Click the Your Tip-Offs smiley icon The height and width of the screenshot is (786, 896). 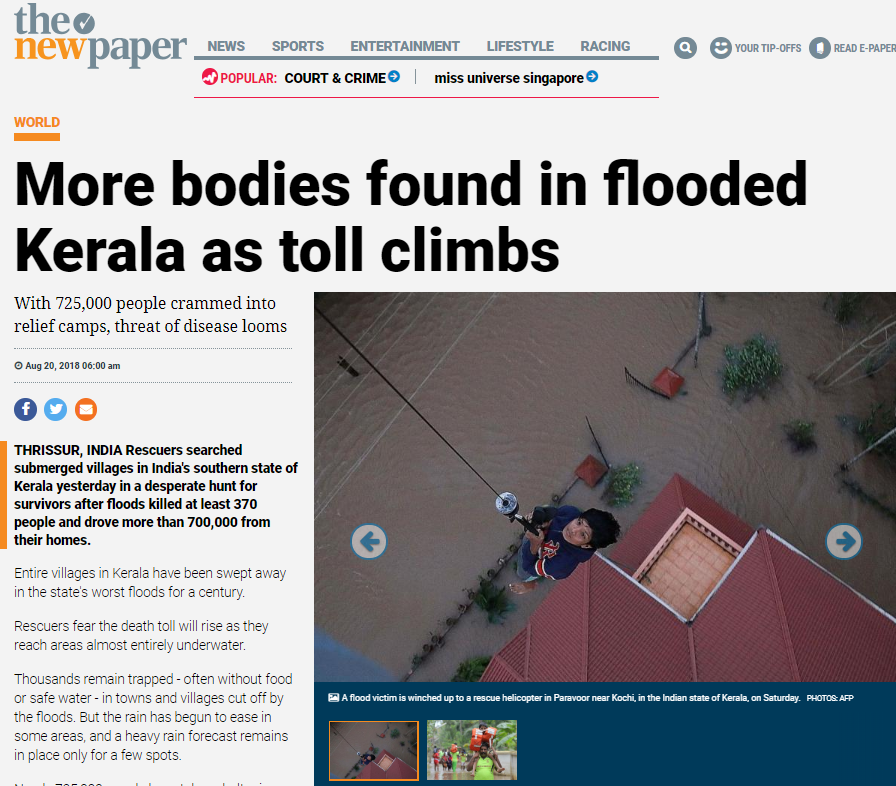721,48
